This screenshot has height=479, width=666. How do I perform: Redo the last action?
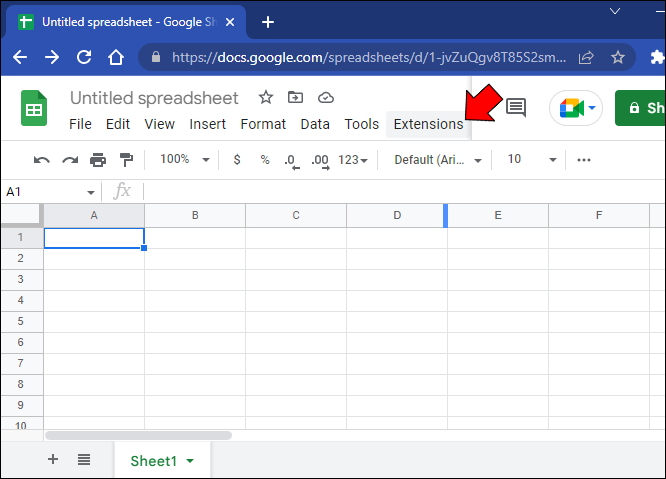point(70,160)
